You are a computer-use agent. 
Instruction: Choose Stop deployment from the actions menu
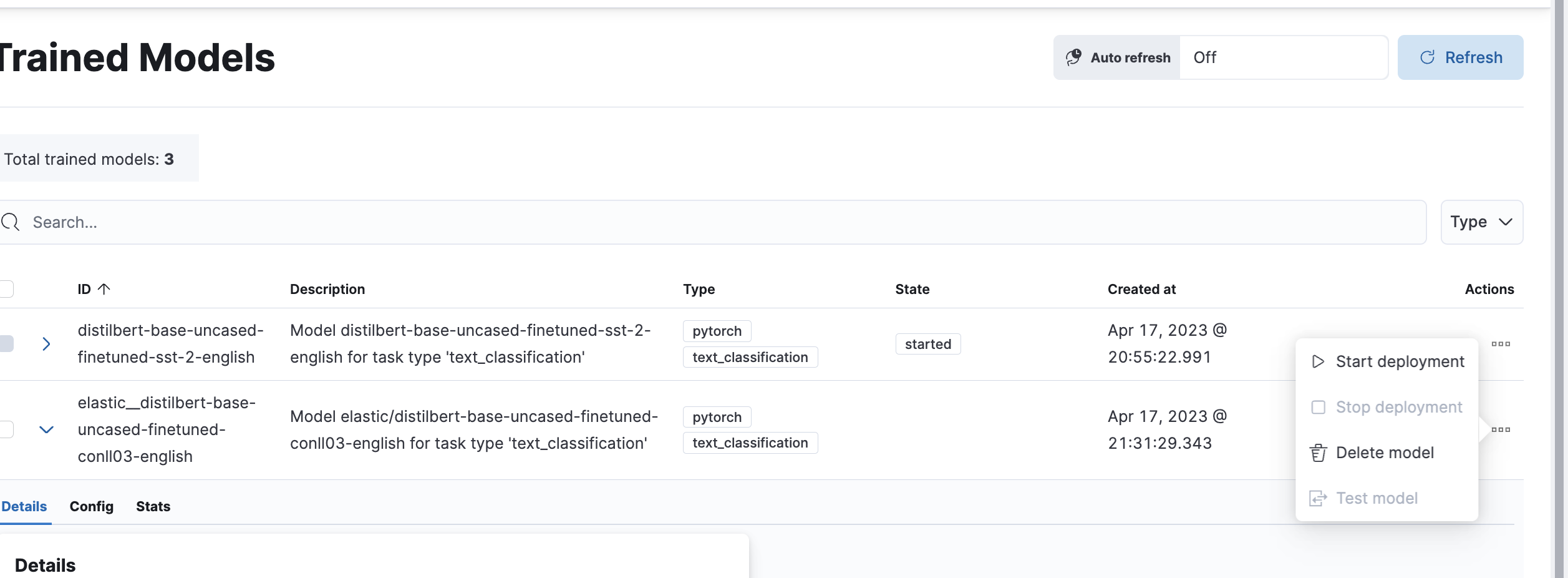1398,407
